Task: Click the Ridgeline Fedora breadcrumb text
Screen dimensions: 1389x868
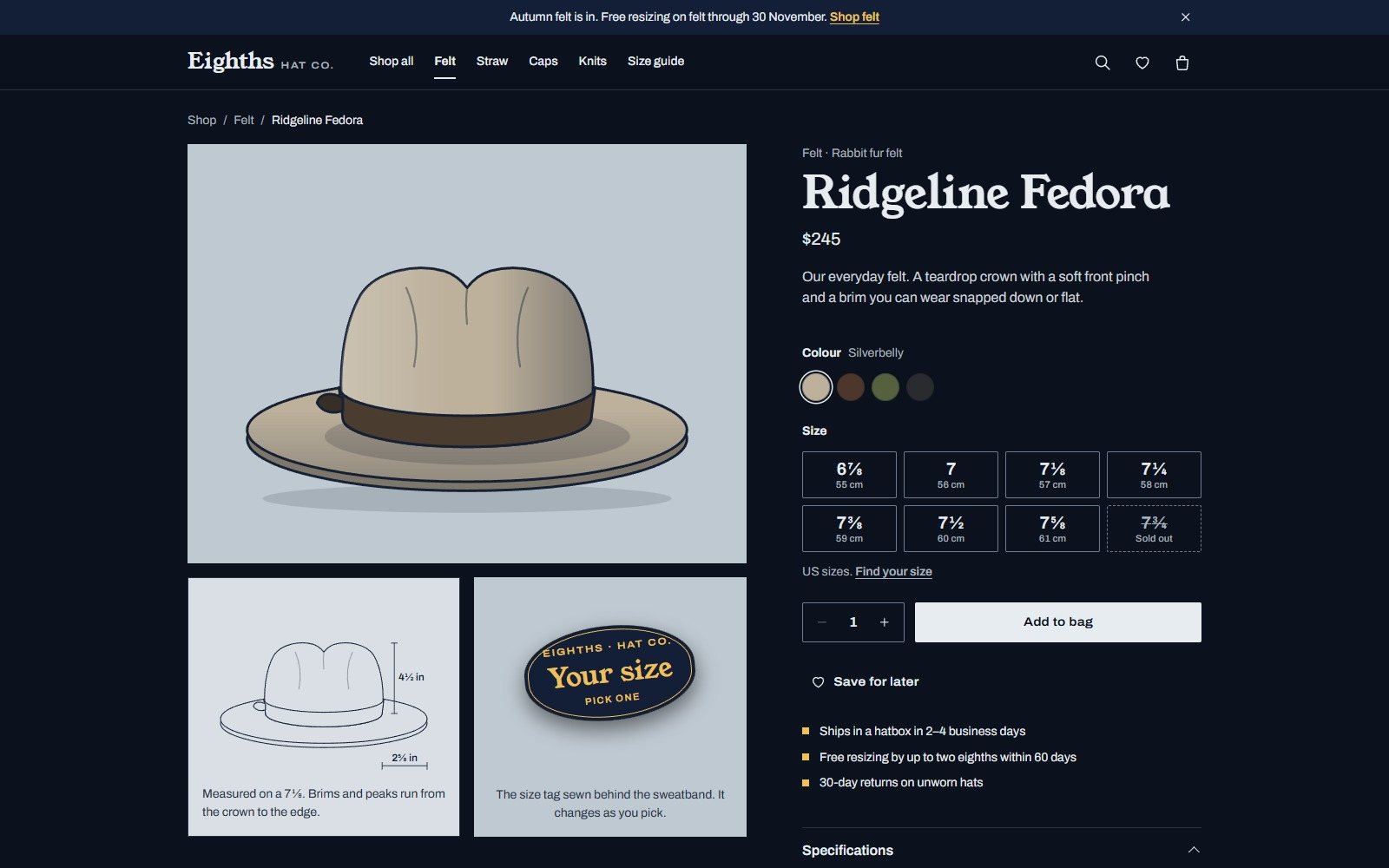Action: 318,120
